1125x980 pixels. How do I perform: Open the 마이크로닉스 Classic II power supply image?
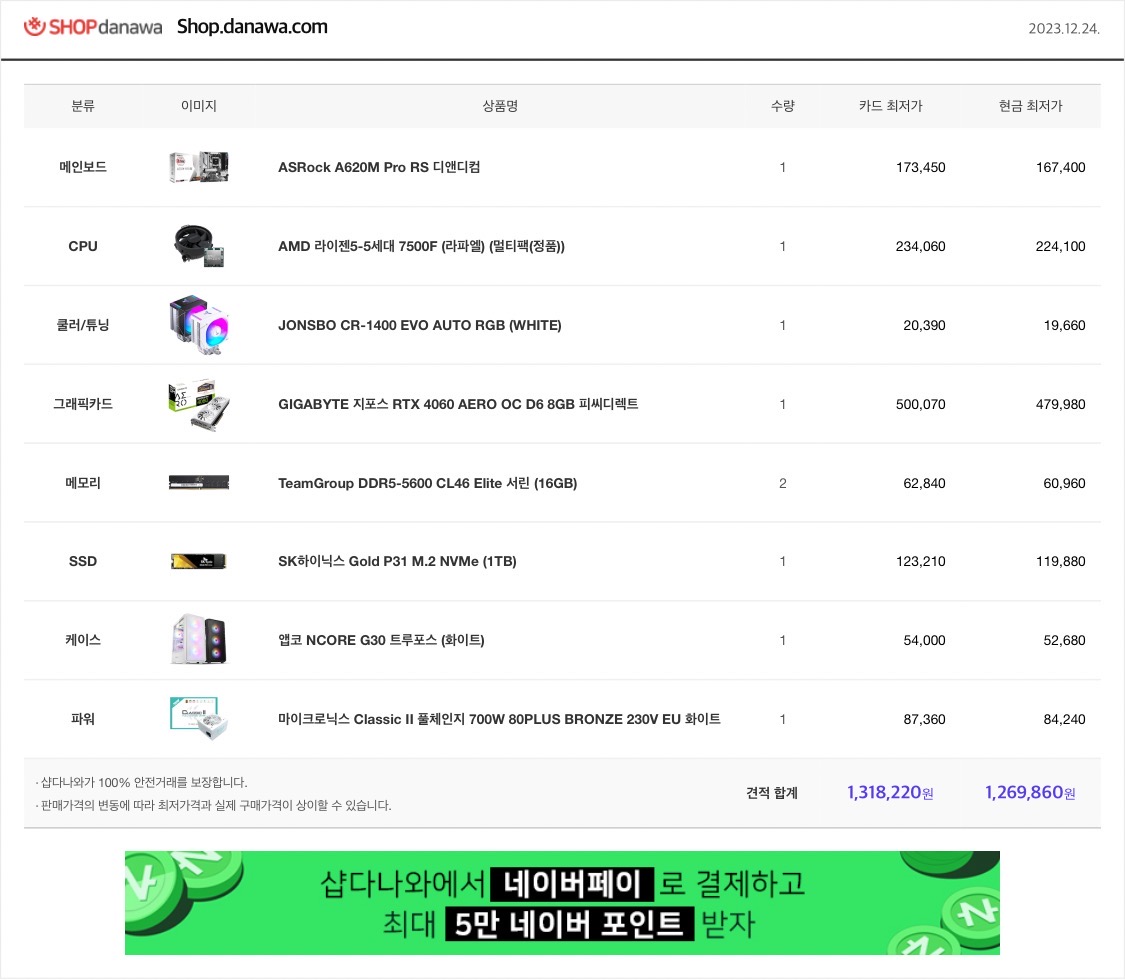point(199,718)
